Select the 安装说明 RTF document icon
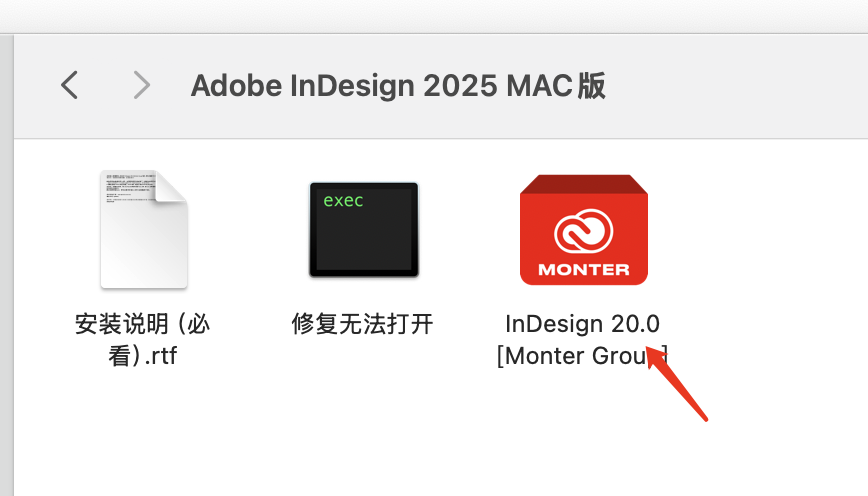The height and width of the screenshot is (496, 868). coord(143,229)
